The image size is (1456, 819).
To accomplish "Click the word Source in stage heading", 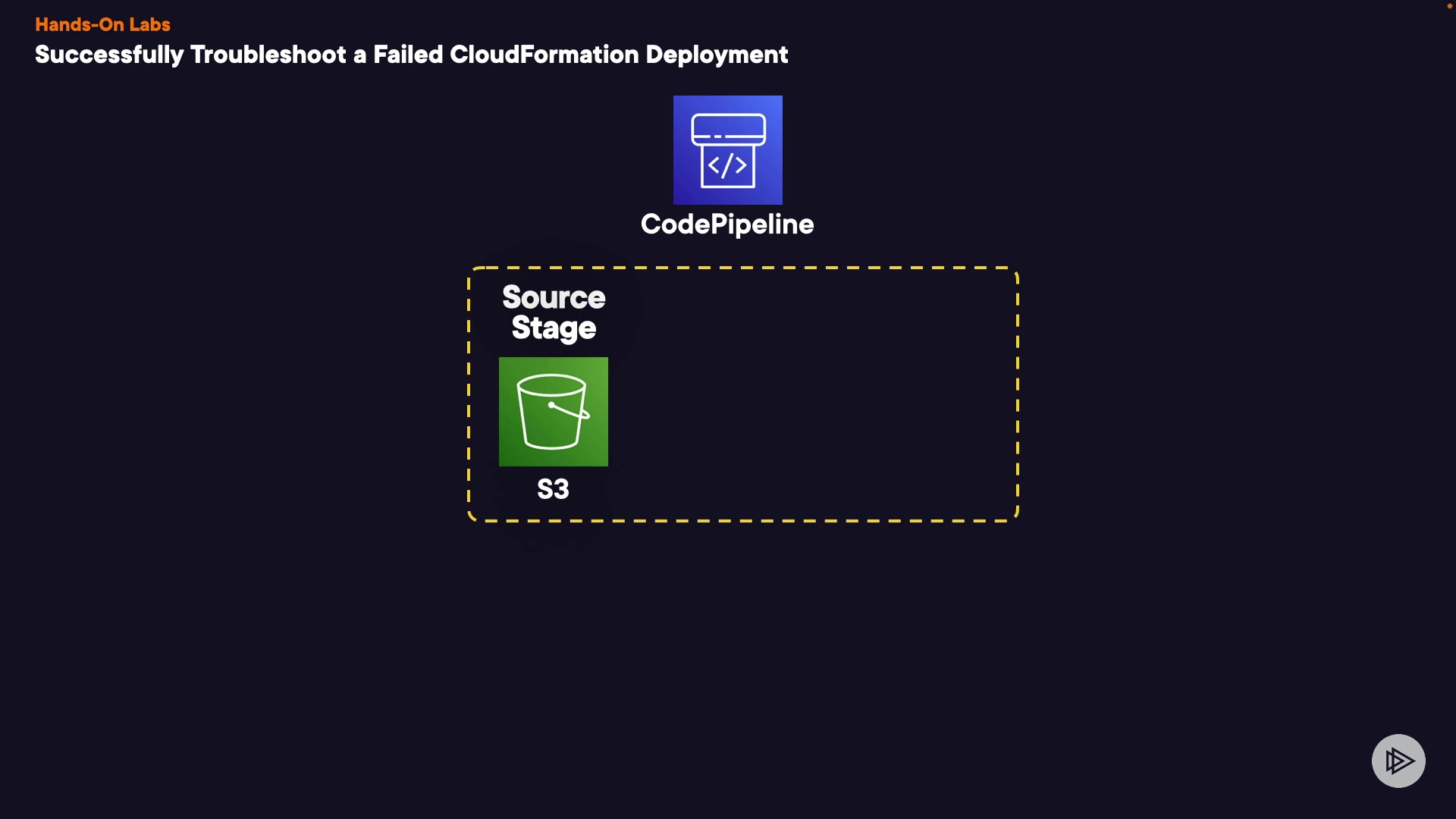I will pyautogui.click(x=554, y=297).
